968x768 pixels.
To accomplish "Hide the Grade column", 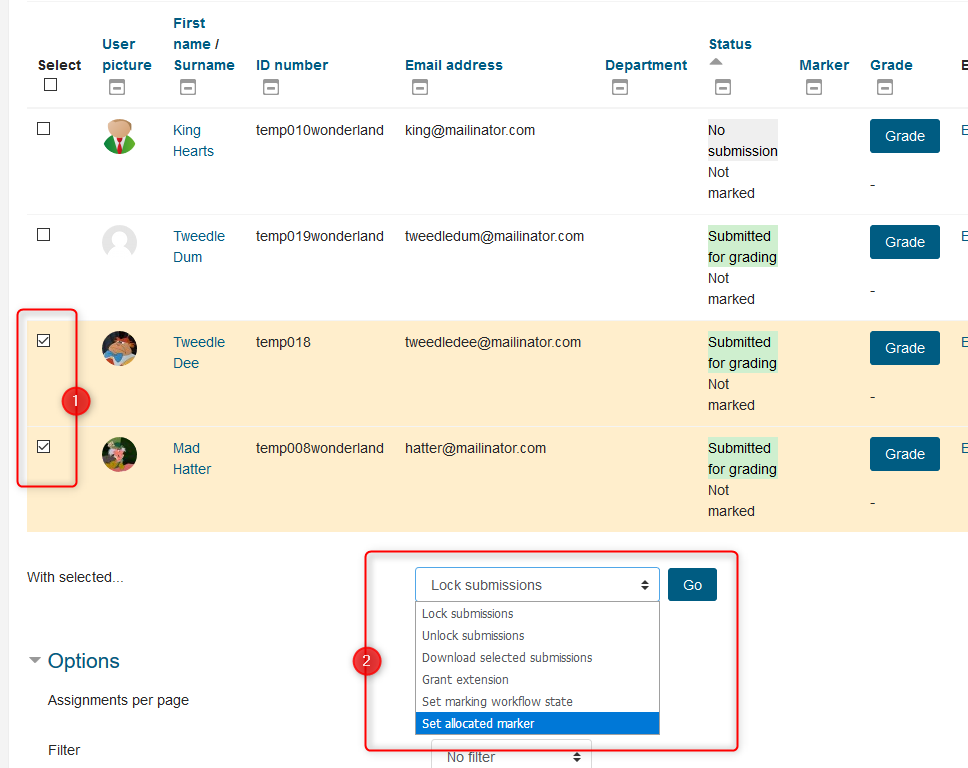I will tap(885, 88).
